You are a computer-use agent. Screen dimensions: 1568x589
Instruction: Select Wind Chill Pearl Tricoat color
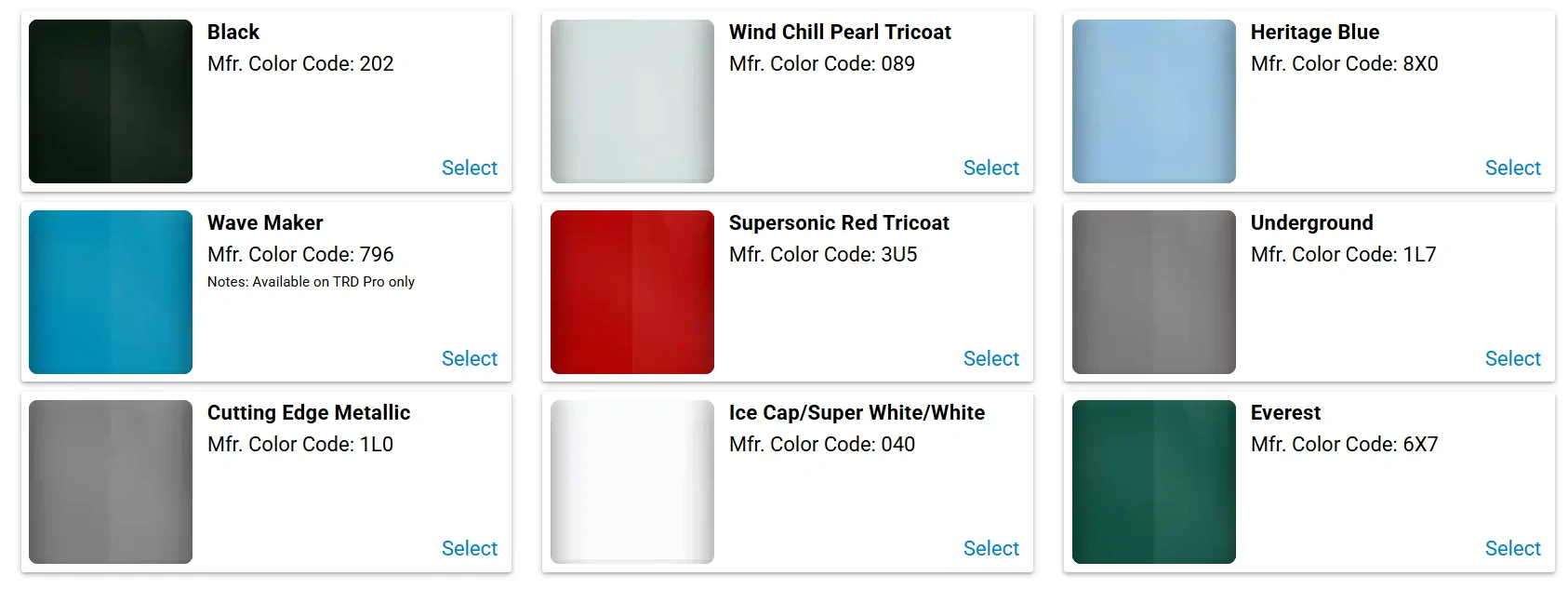click(991, 167)
